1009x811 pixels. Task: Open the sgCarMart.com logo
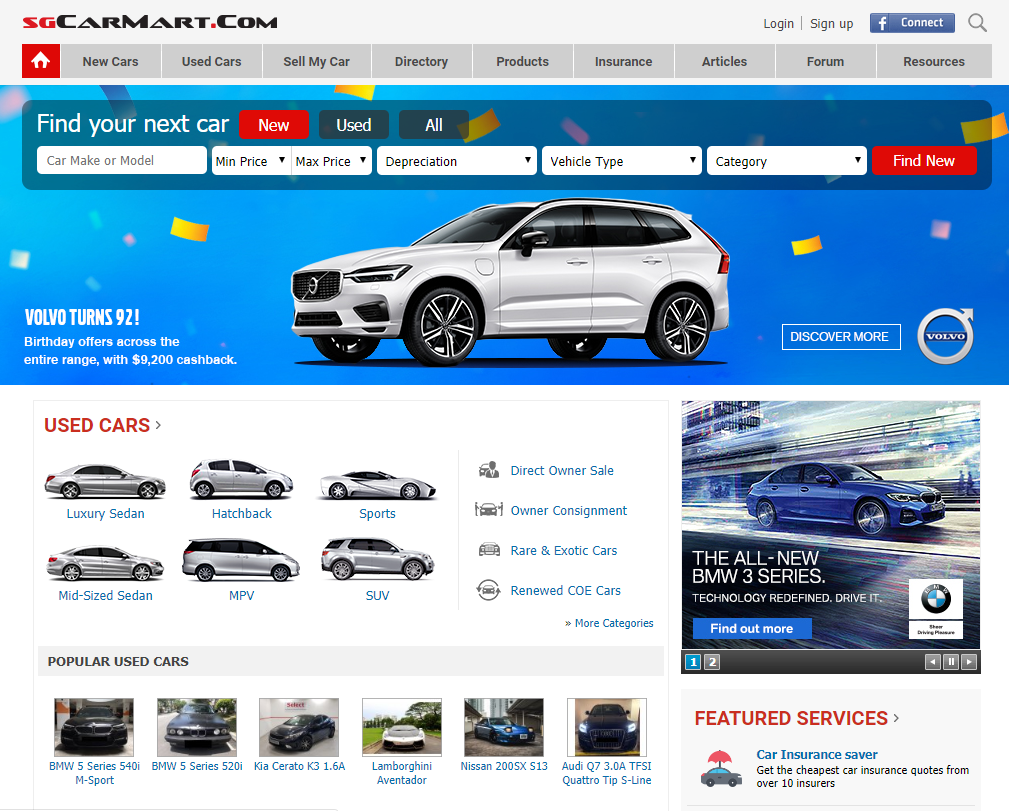(x=150, y=23)
